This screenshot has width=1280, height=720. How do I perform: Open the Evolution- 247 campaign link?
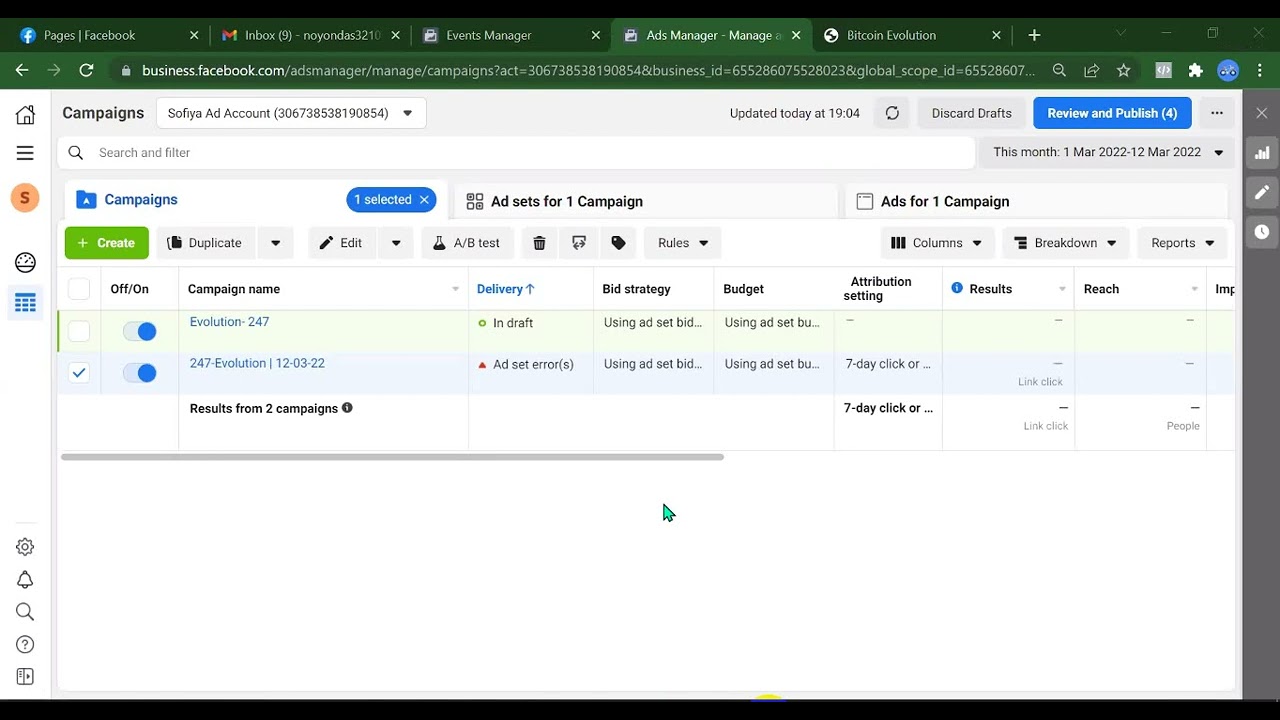[x=229, y=322]
